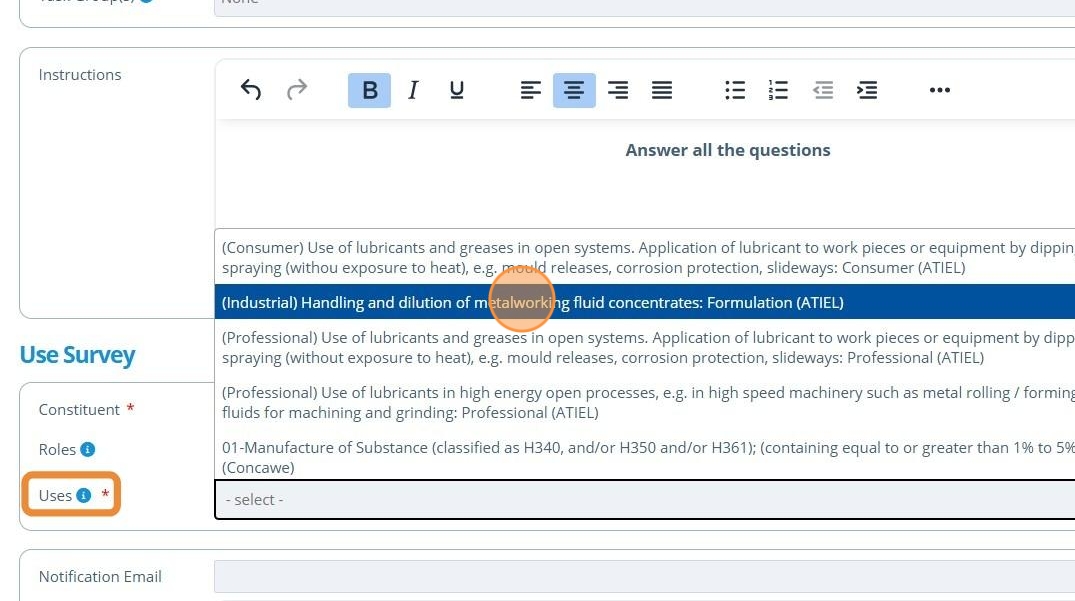Image resolution: width=1075 pixels, height=601 pixels.
Task: Choose the Consumer lubricants open systems option
Action: pos(644,257)
